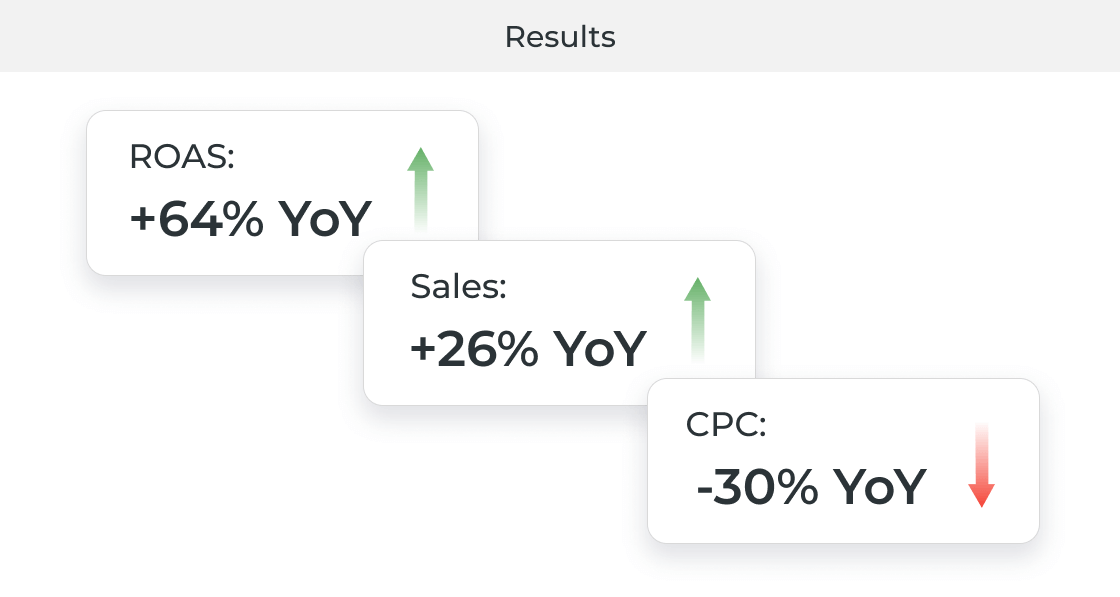Click the percent symbol in CPC value
1120x597 pixels.
point(799,487)
